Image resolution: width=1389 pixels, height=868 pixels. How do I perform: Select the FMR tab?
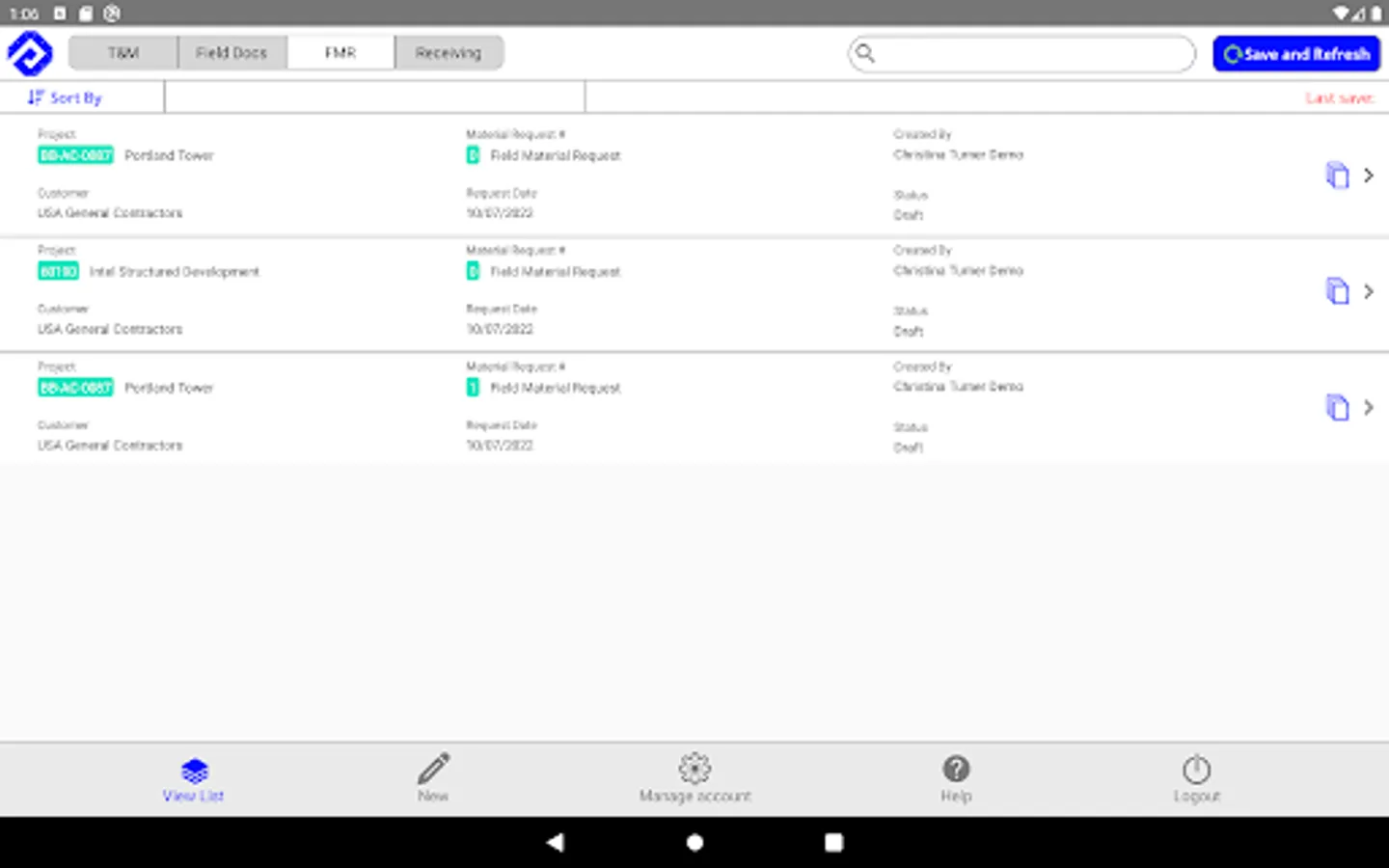pos(340,53)
